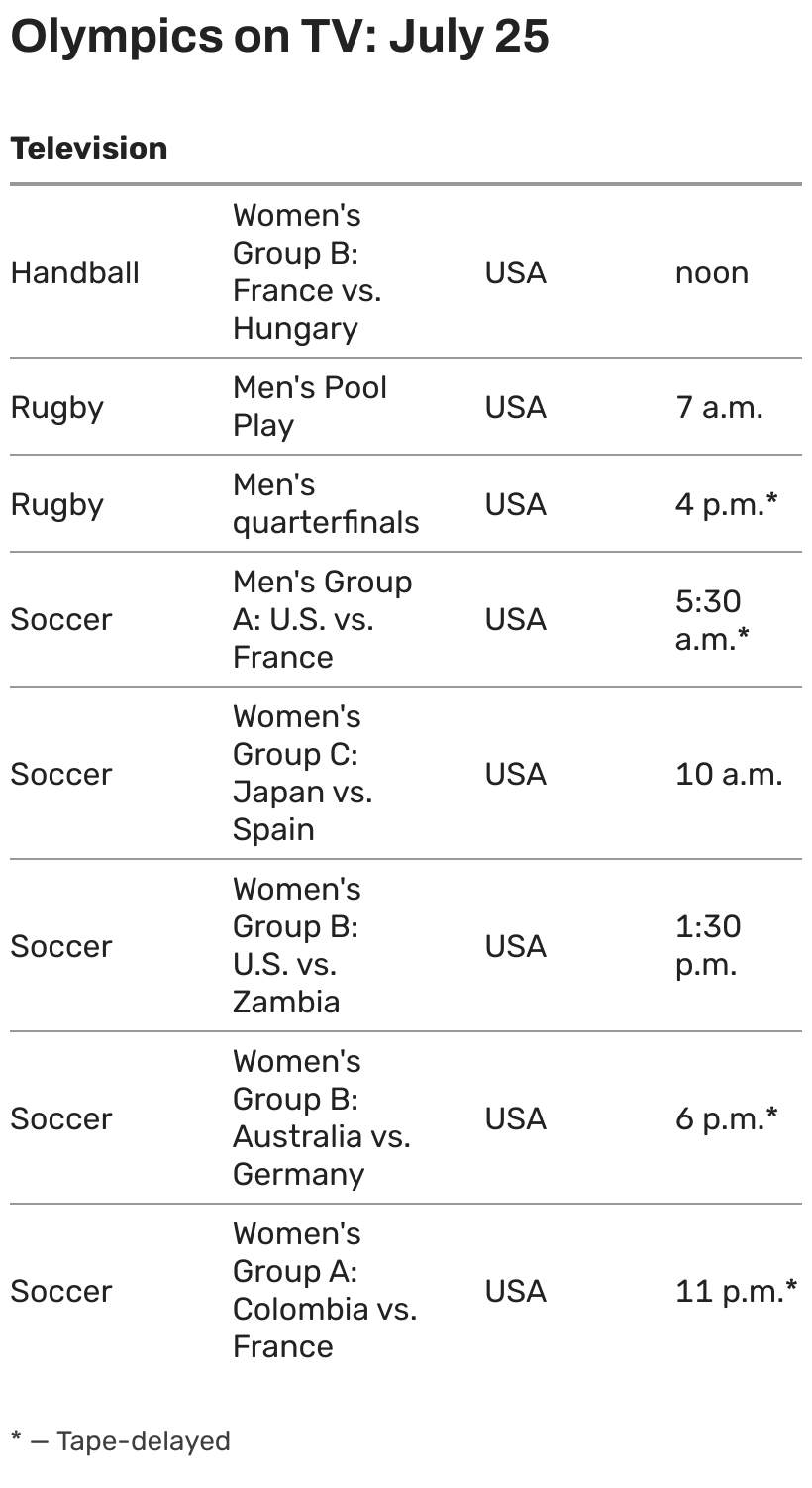Viewport: 812px width, 1488px height.
Task: Select the 6 p.m. tape-delayed time
Action: coord(726,1118)
